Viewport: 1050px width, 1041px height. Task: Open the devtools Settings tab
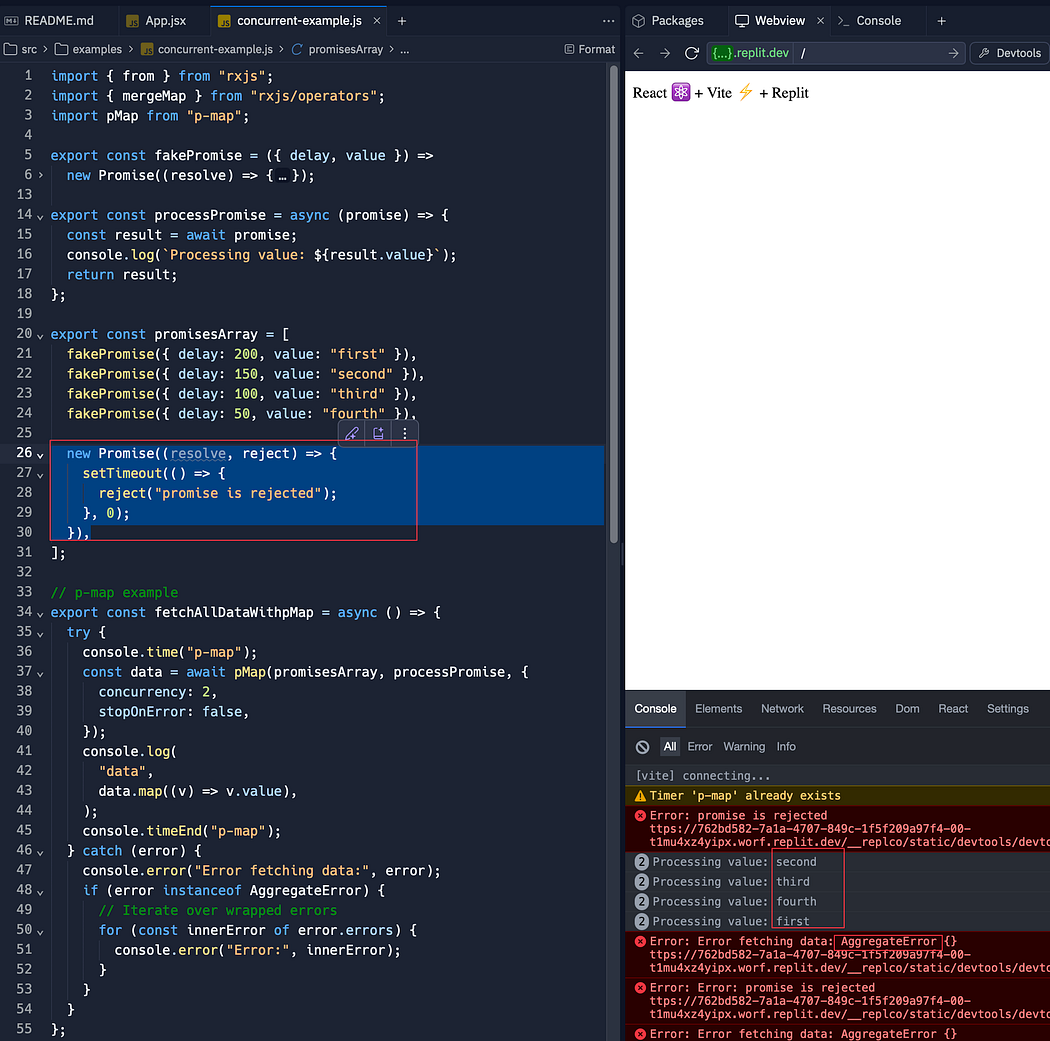click(1007, 708)
